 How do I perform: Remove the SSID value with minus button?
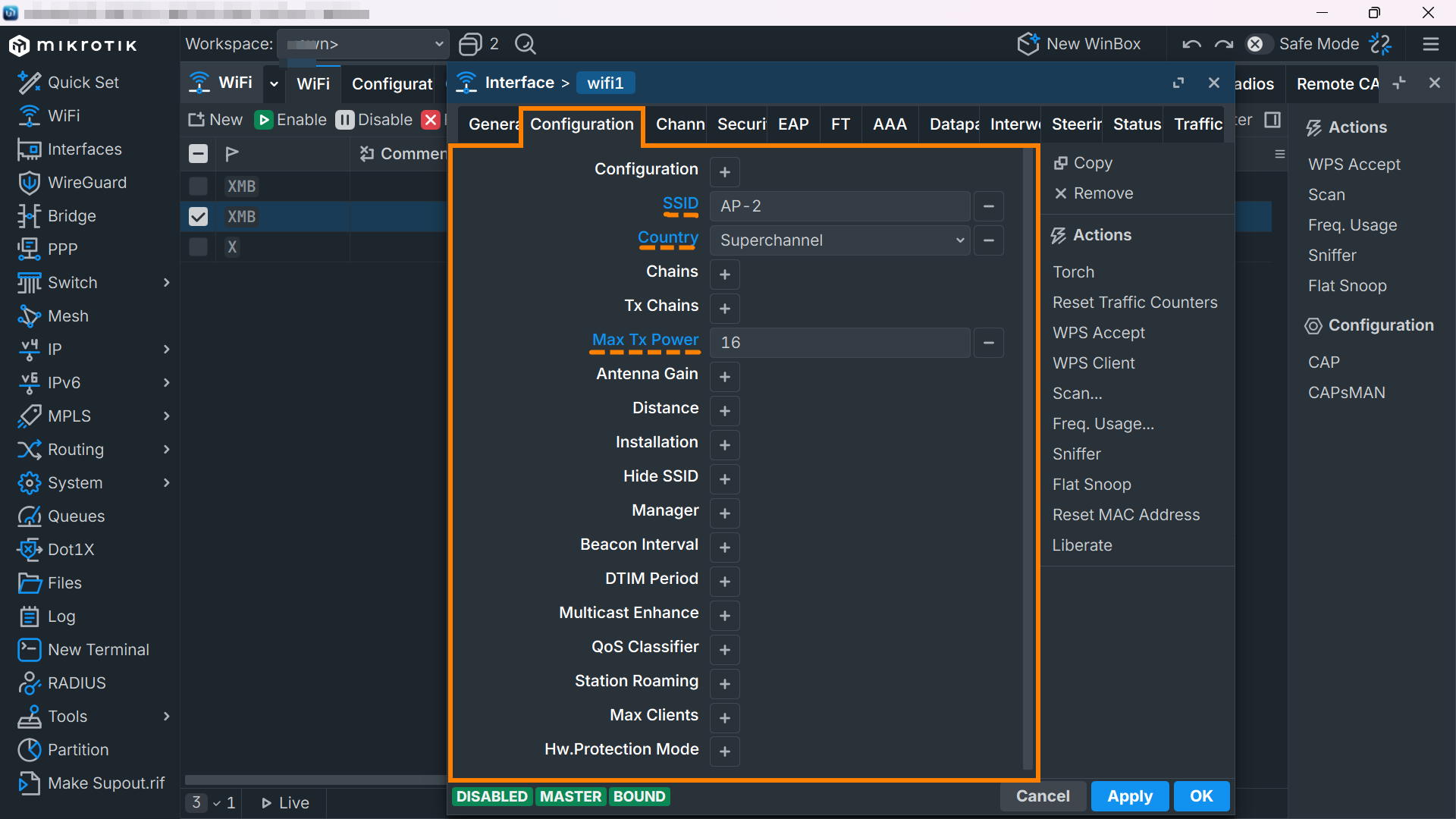[x=989, y=206]
